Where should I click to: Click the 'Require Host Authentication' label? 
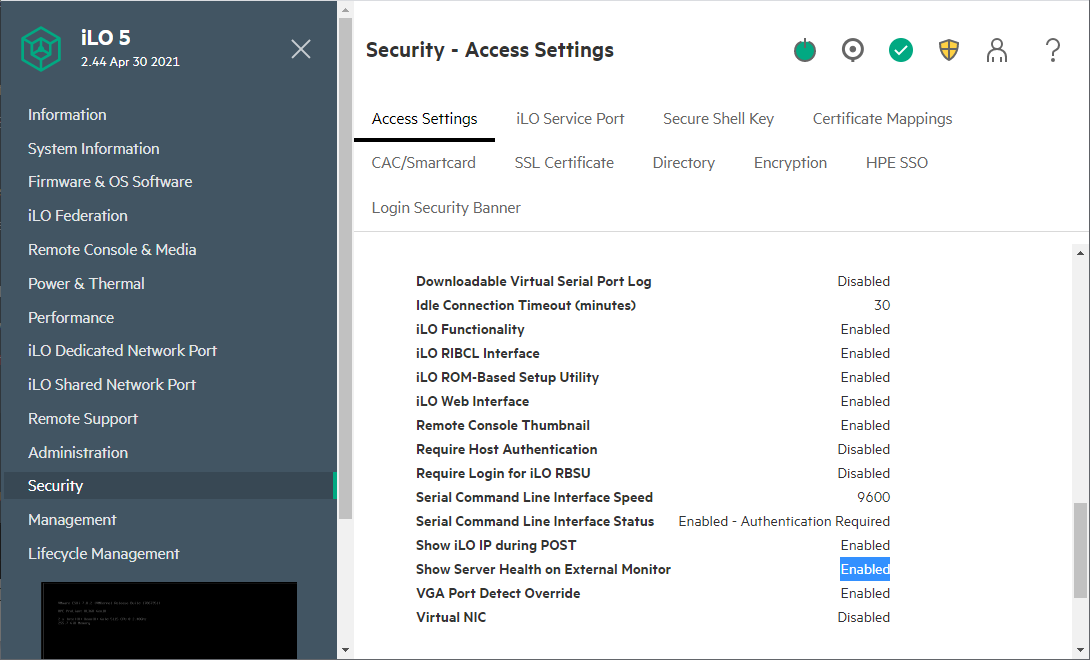[506, 449]
